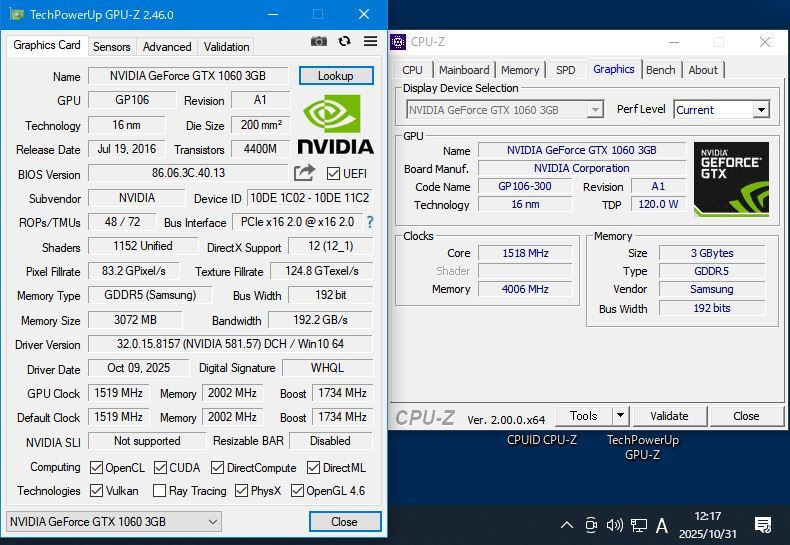Open the Perf Level Current dropdown
Screen dimensions: 790x545
(722, 110)
